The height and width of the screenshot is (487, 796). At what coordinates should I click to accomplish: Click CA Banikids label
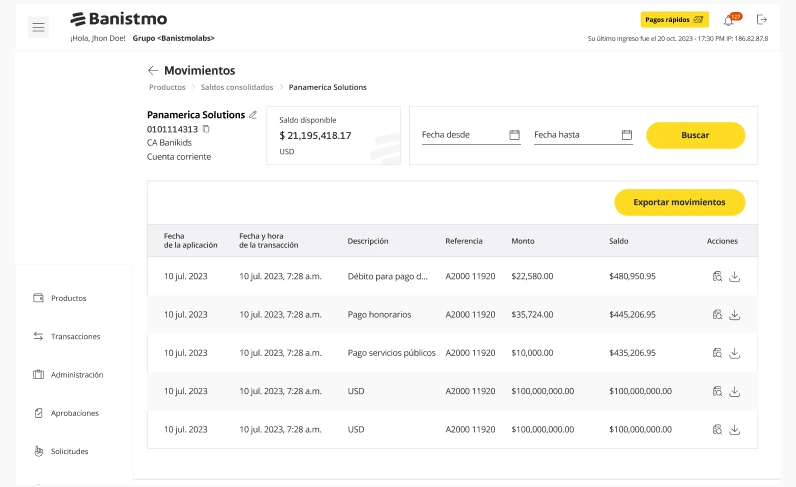click(x=169, y=143)
